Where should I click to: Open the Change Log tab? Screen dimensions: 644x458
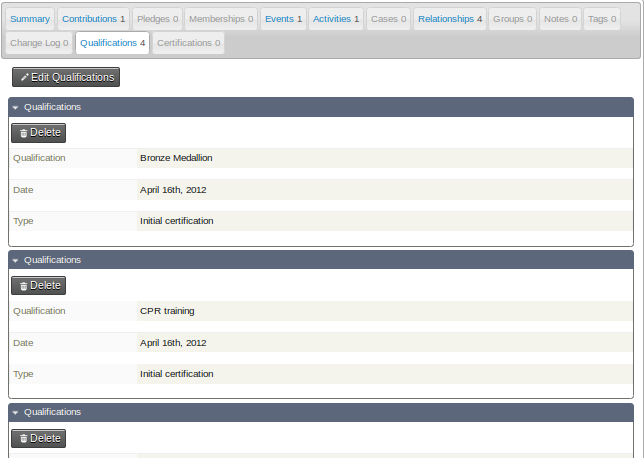click(39, 43)
